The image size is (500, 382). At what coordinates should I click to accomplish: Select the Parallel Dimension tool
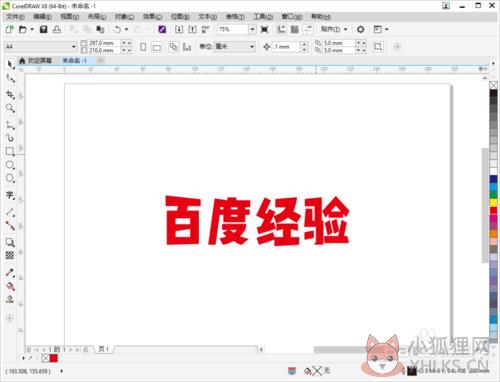click(x=10, y=212)
